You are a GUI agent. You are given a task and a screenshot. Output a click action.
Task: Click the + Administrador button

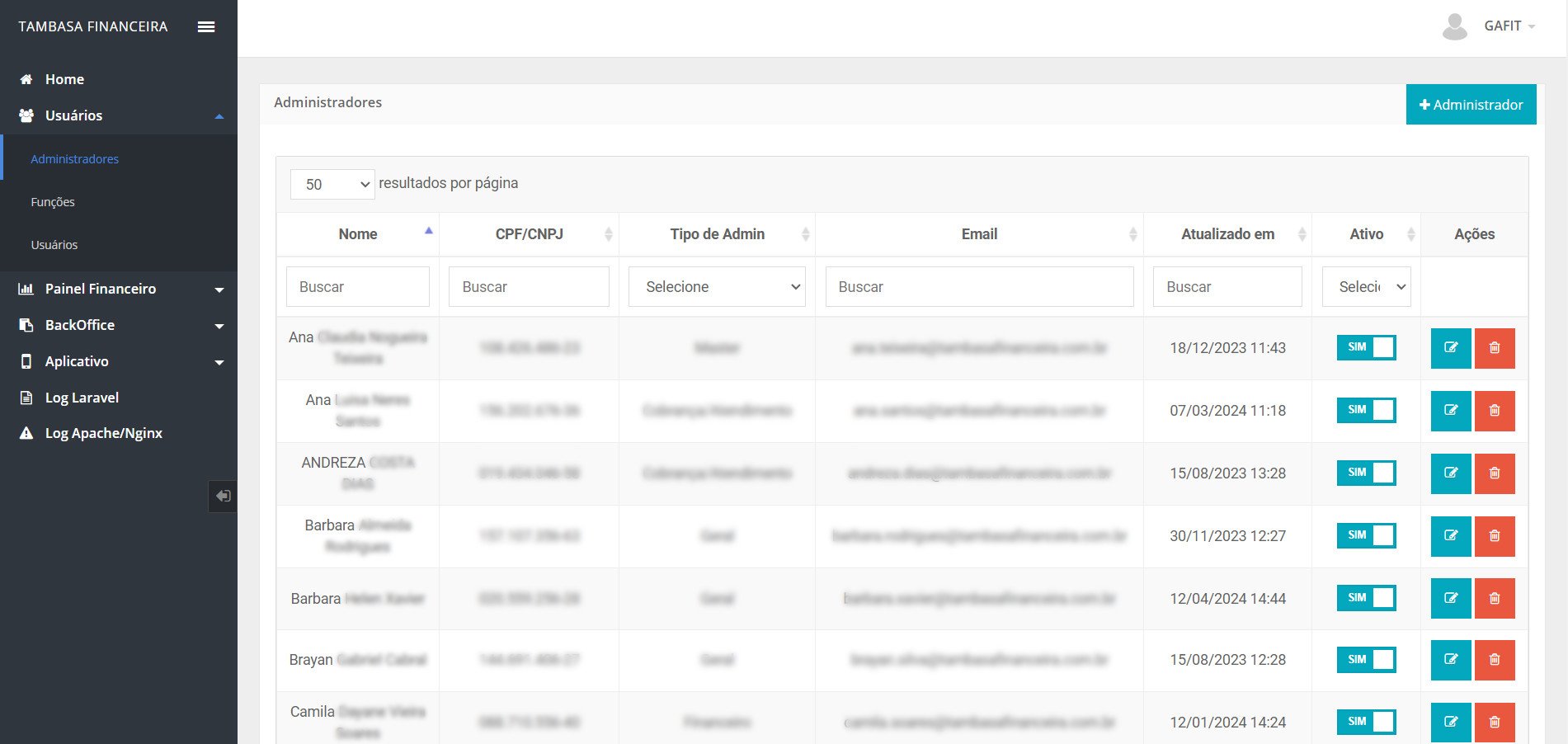pyautogui.click(x=1470, y=105)
